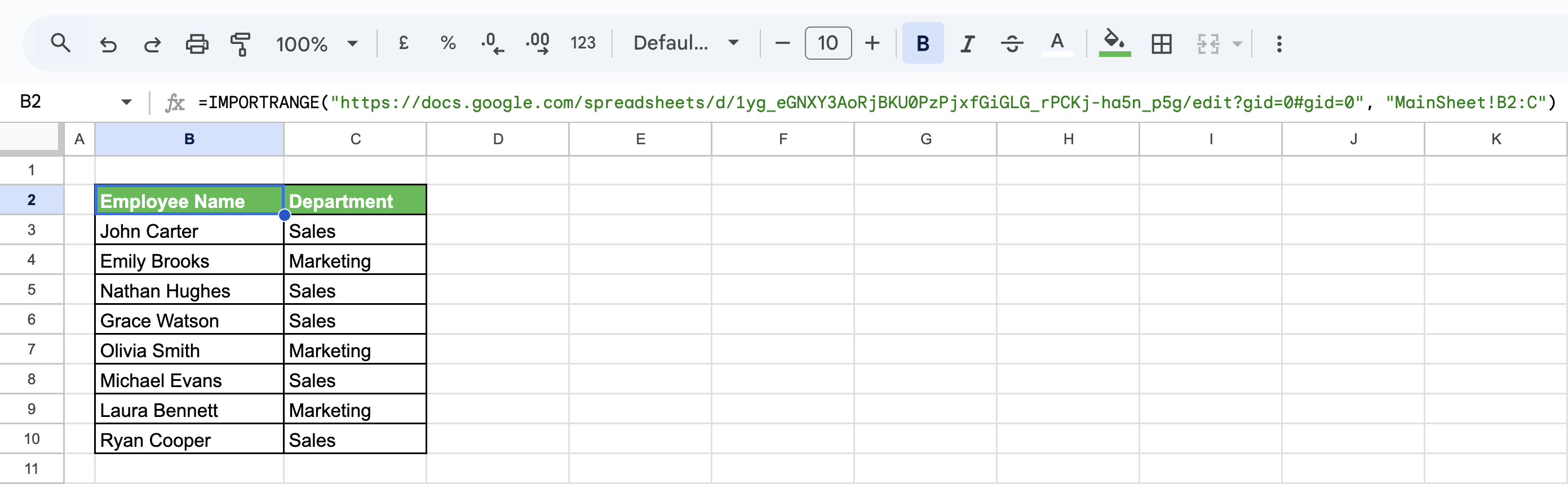
Task: Expand the merge cells type arrow
Action: [1237, 44]
